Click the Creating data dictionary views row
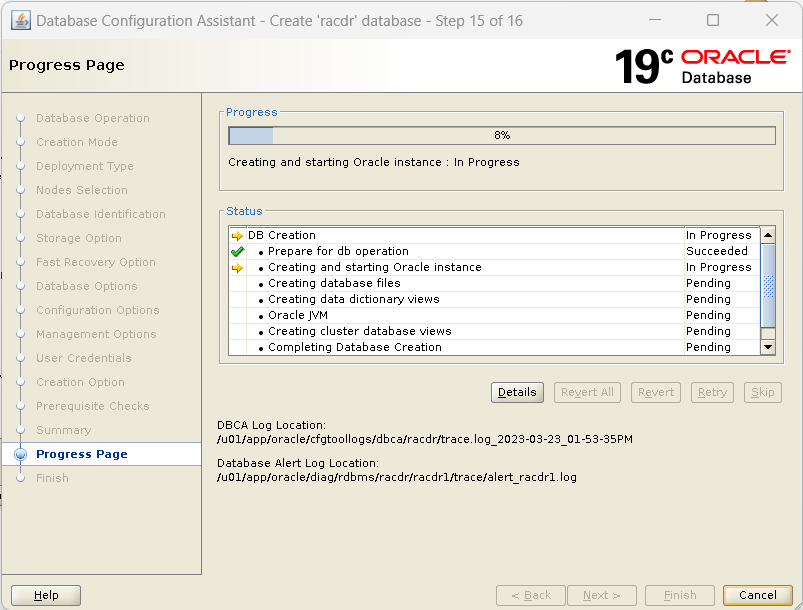Viewport: 803px width, 610px height. [x=494, y=299]
